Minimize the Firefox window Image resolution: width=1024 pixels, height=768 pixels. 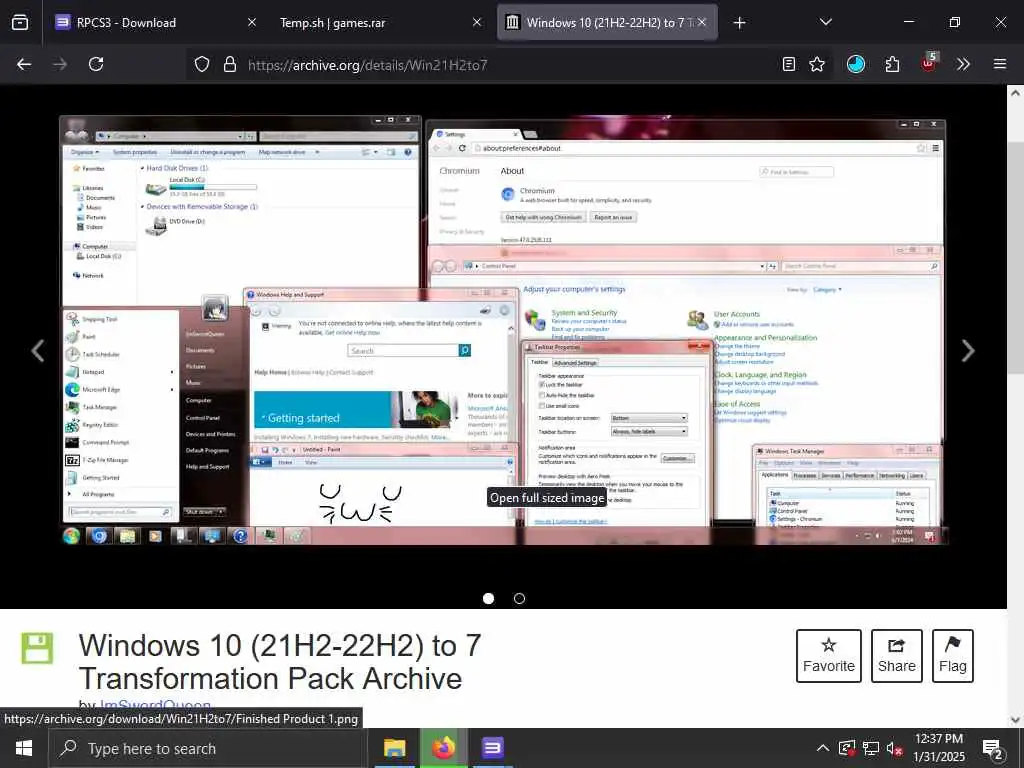click(x=908, y=22)
